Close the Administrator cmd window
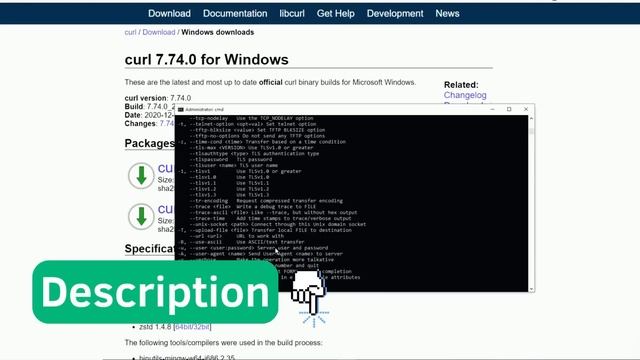This screenshot has width=640, height=360. (x=526, y=109)
